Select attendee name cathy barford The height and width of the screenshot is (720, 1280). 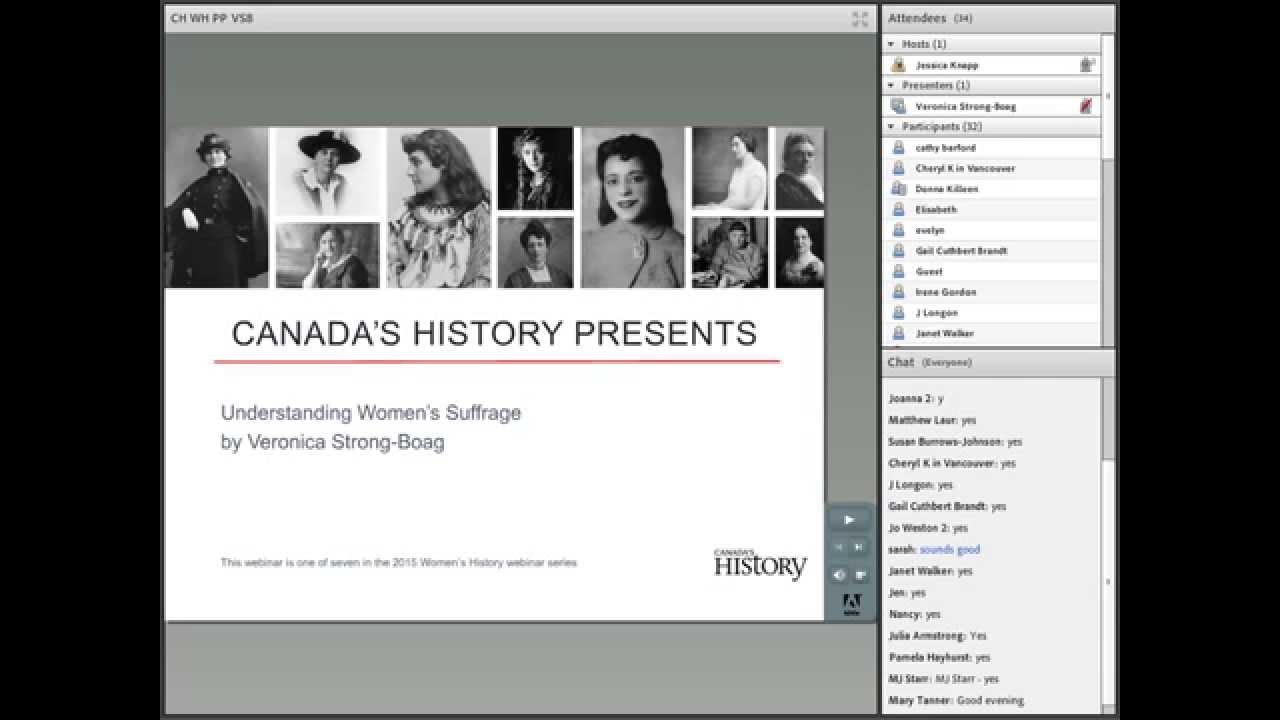point(946,148)
